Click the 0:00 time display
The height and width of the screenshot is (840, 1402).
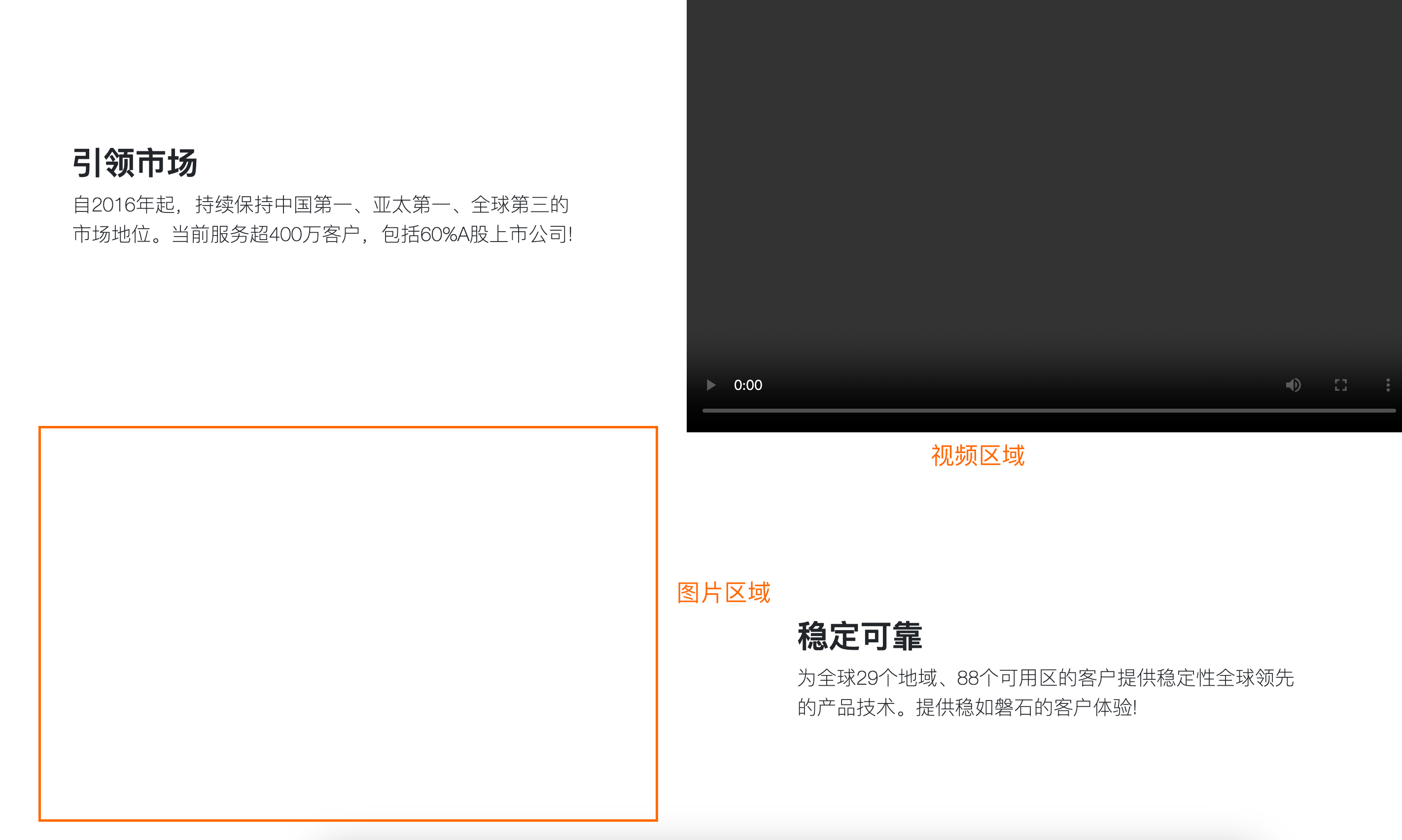[x=748, y=385]
